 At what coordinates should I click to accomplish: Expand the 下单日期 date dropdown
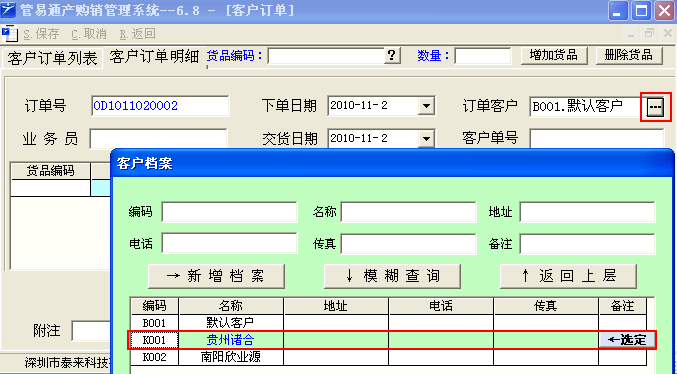click(426, 106)
